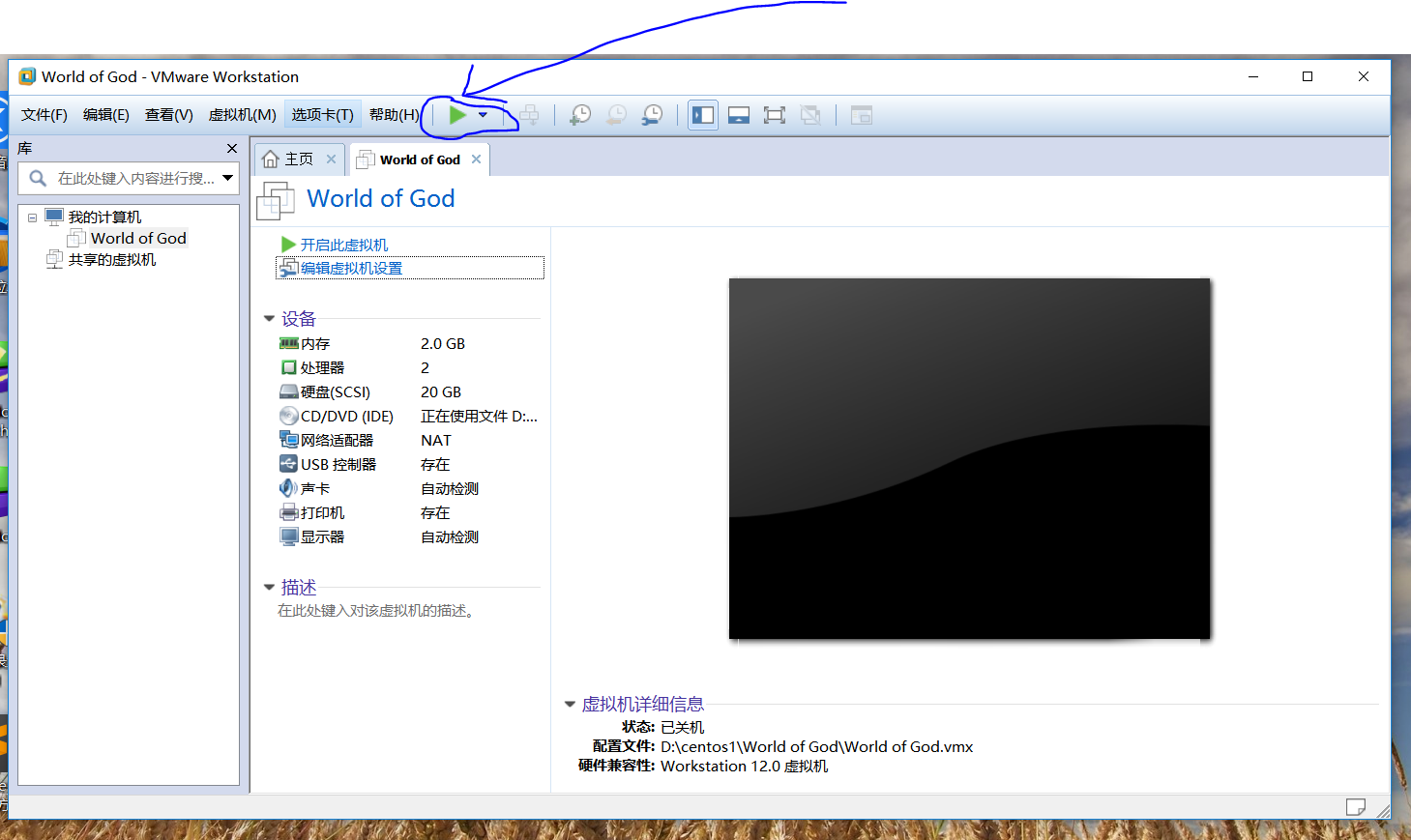The width and height of the screenshot is (1411, 840).
Task: Toggle the library sidebar view icon
Action: coord(703,115)
